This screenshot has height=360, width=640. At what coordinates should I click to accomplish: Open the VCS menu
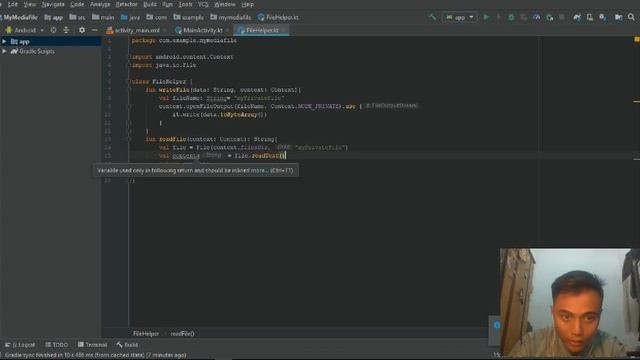point(203,4)
